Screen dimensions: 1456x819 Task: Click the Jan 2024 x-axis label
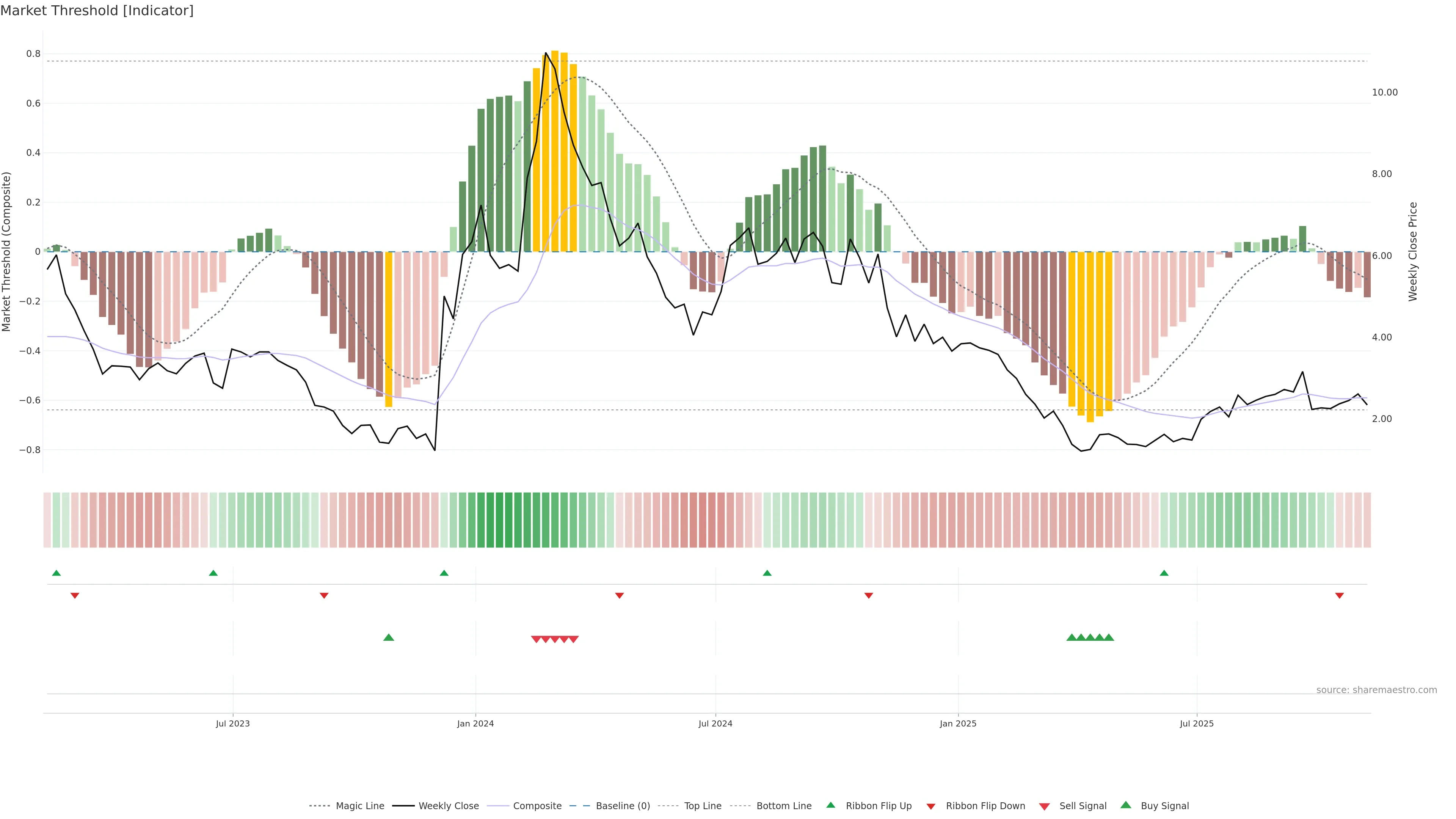point(475,723)
